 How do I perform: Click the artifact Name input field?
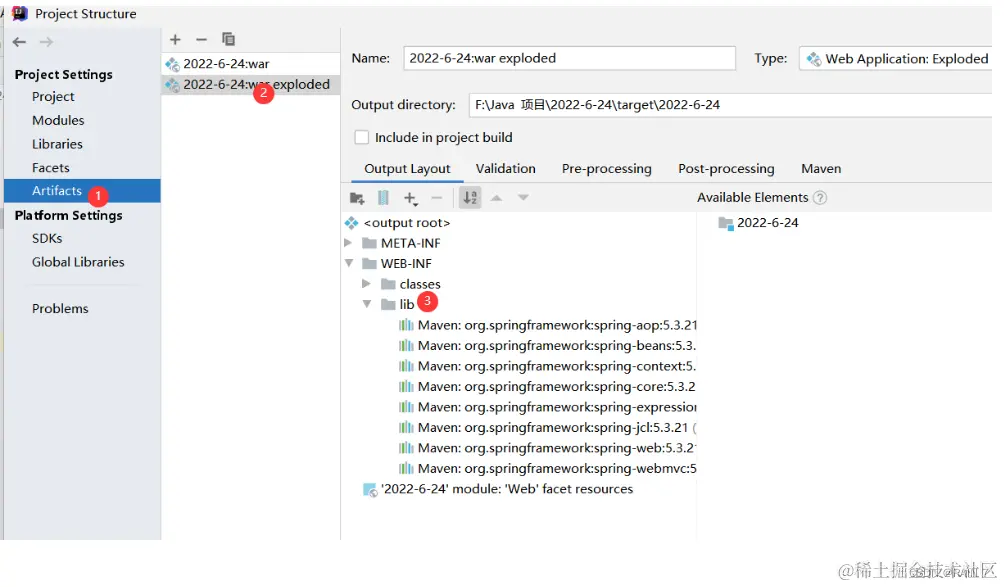point(569,58)
